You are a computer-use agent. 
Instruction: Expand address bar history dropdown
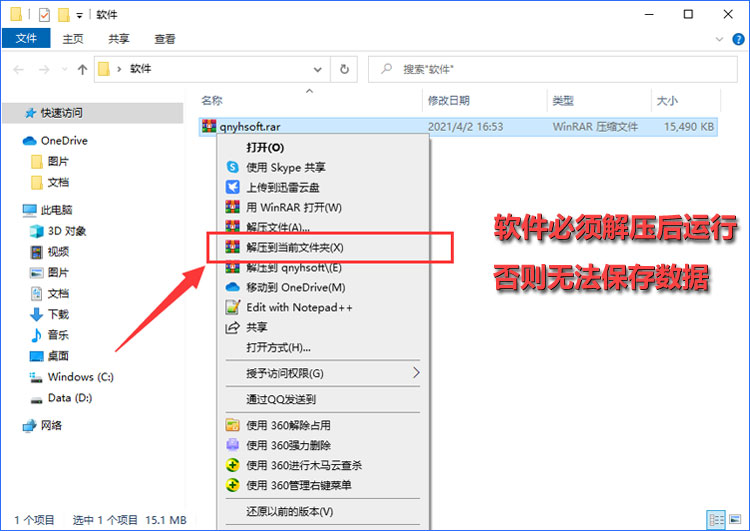tap(317, 70)
